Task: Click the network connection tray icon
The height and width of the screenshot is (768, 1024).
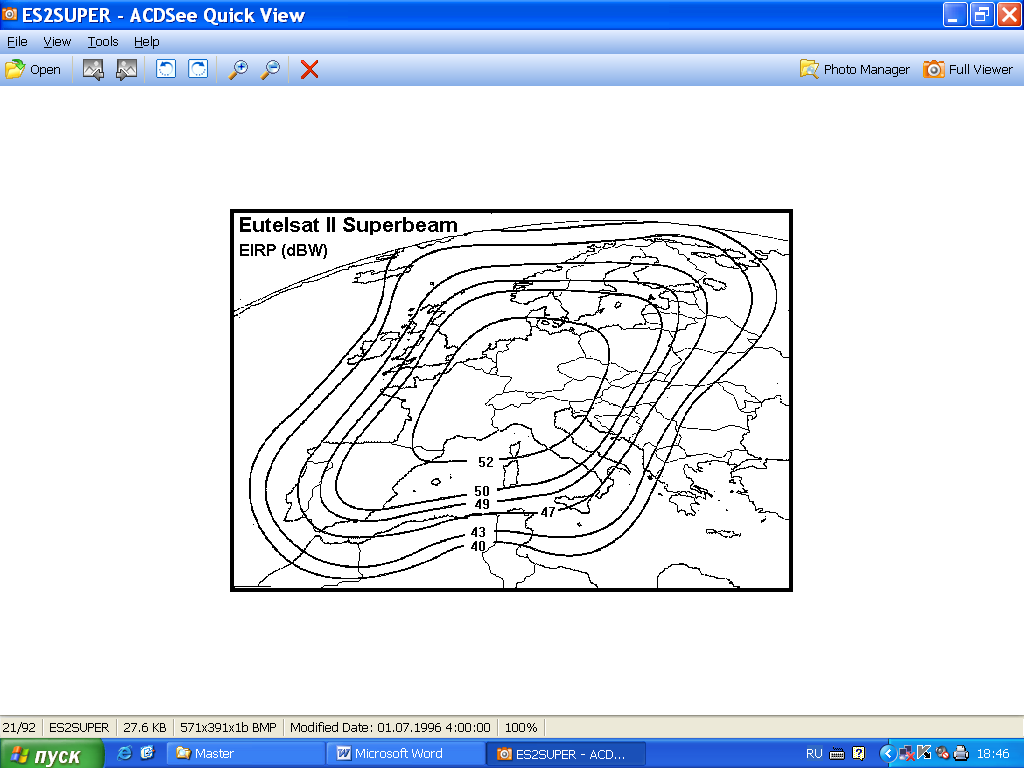Action: pyautogui.click(x=906, y=754)
